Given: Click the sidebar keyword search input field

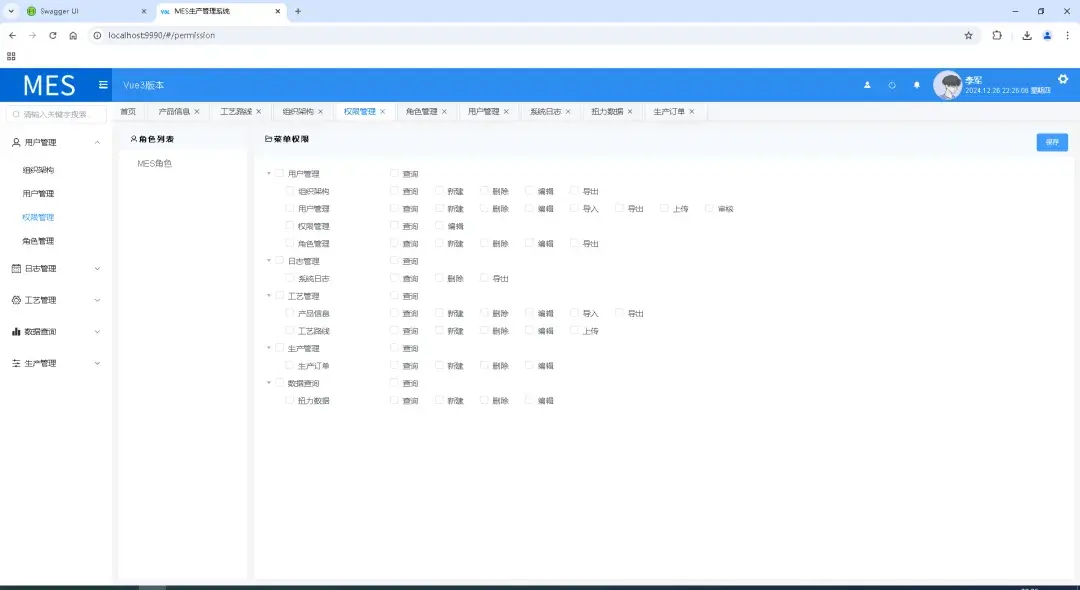Looking at the screenshot, I should click(55, 112).
